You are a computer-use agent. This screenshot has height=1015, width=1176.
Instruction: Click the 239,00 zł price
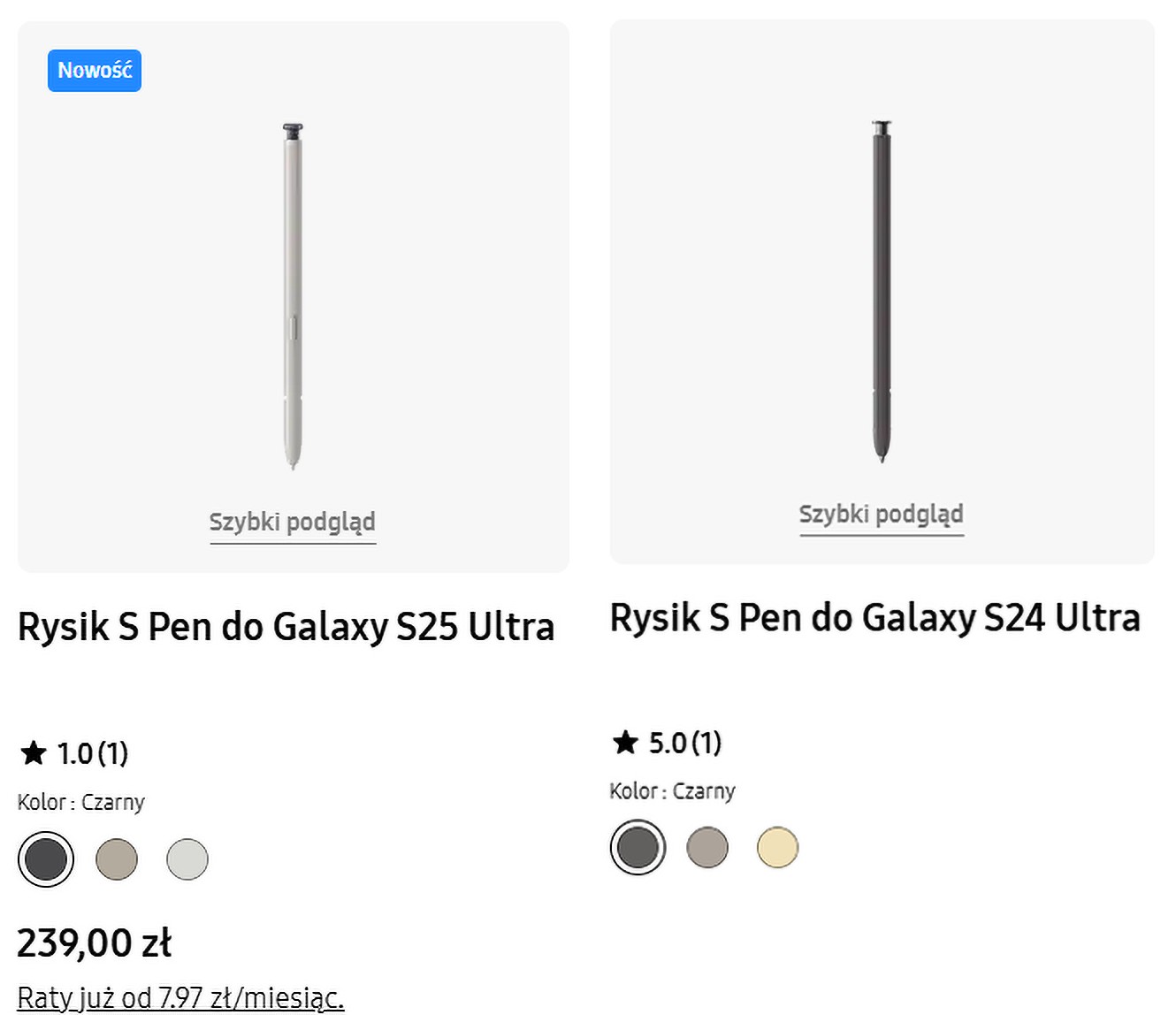(x=95, y=943)
